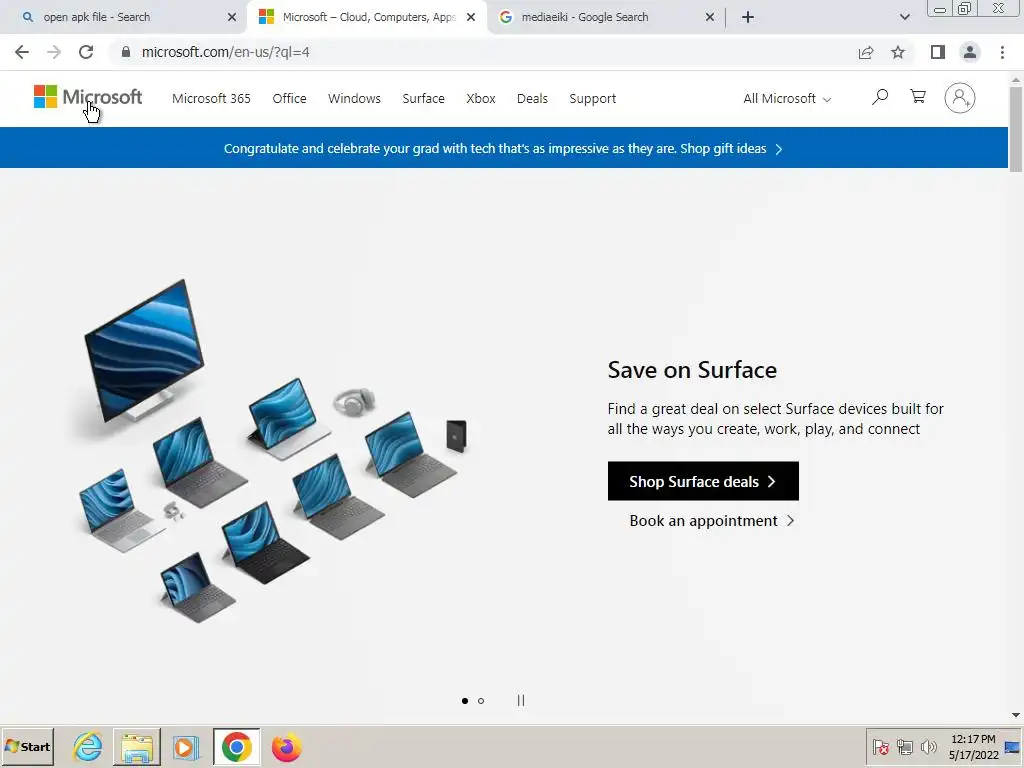Go back with the browser back arrow
Viewport: 1024px width, 768px height.
(x=22, y=52)
